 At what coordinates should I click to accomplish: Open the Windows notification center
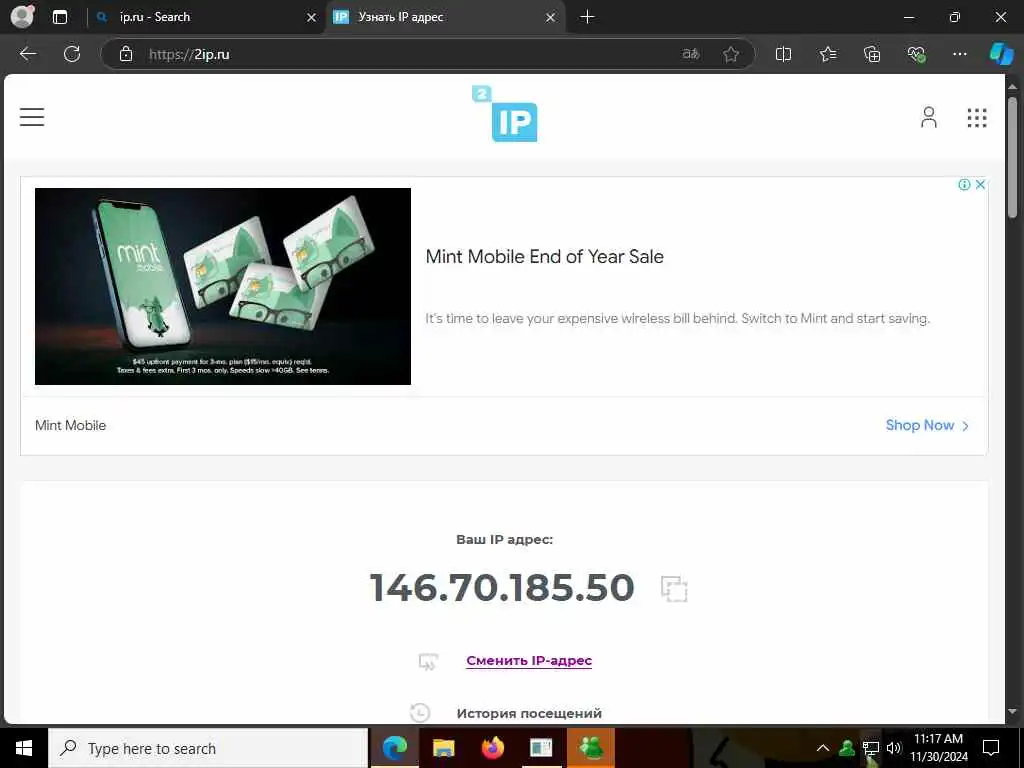click(991, 748)
